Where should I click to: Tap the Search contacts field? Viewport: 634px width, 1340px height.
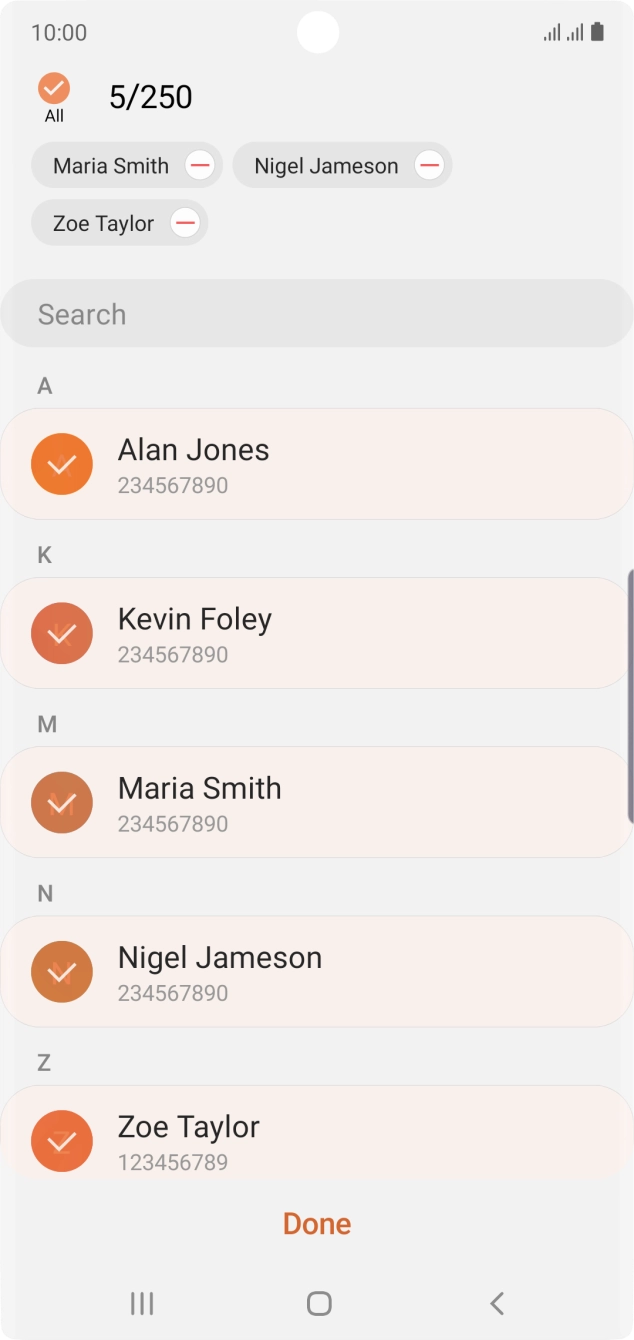point(317,314)
